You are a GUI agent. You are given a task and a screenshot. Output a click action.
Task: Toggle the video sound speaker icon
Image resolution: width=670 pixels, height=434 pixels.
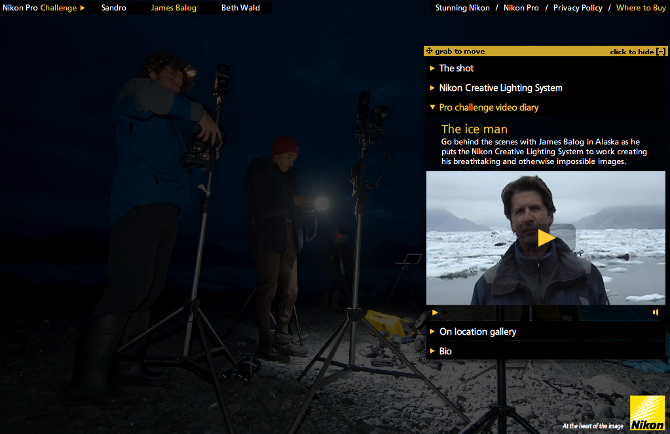pos(655,312)
